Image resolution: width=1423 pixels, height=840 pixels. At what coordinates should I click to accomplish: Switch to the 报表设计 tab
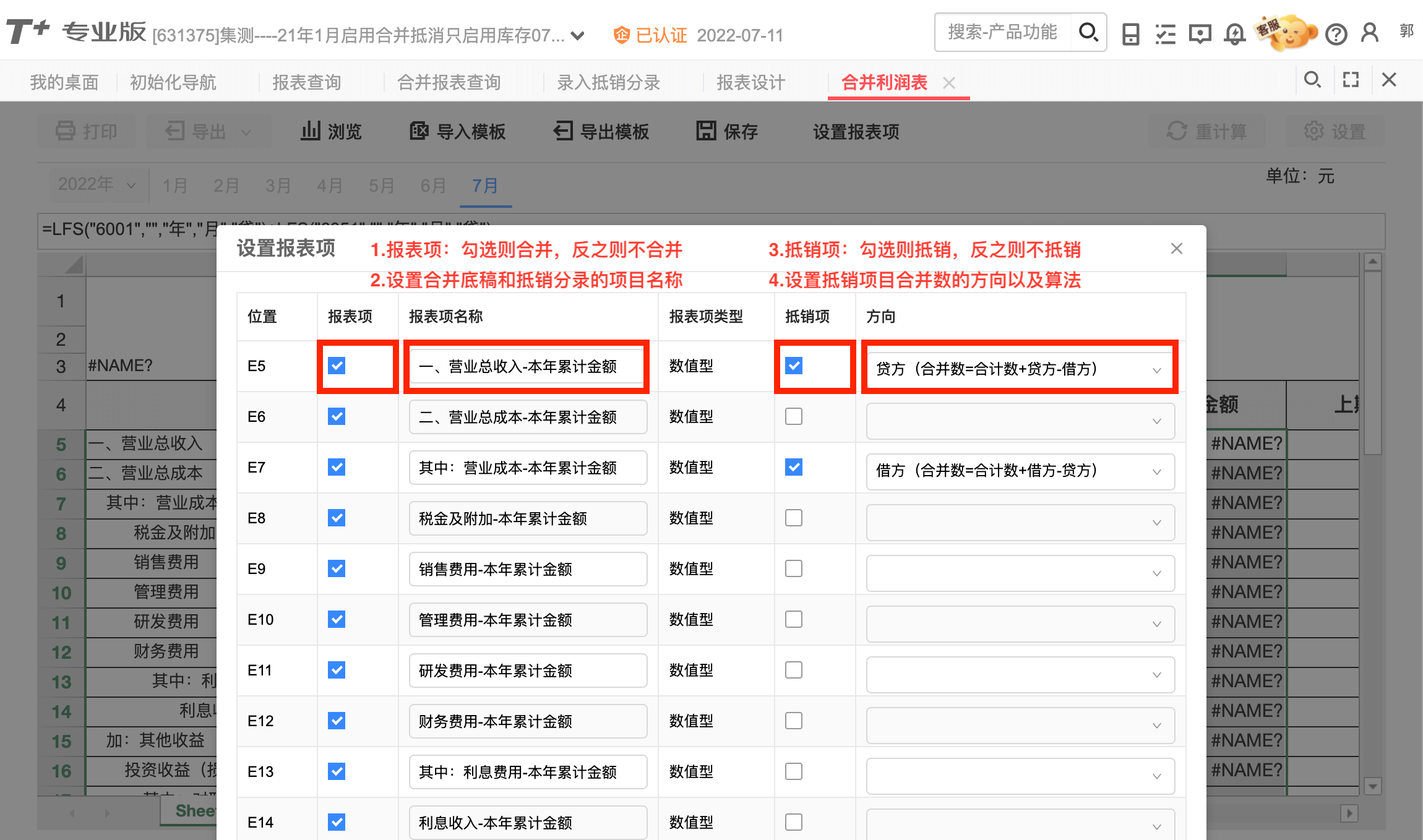750,82
